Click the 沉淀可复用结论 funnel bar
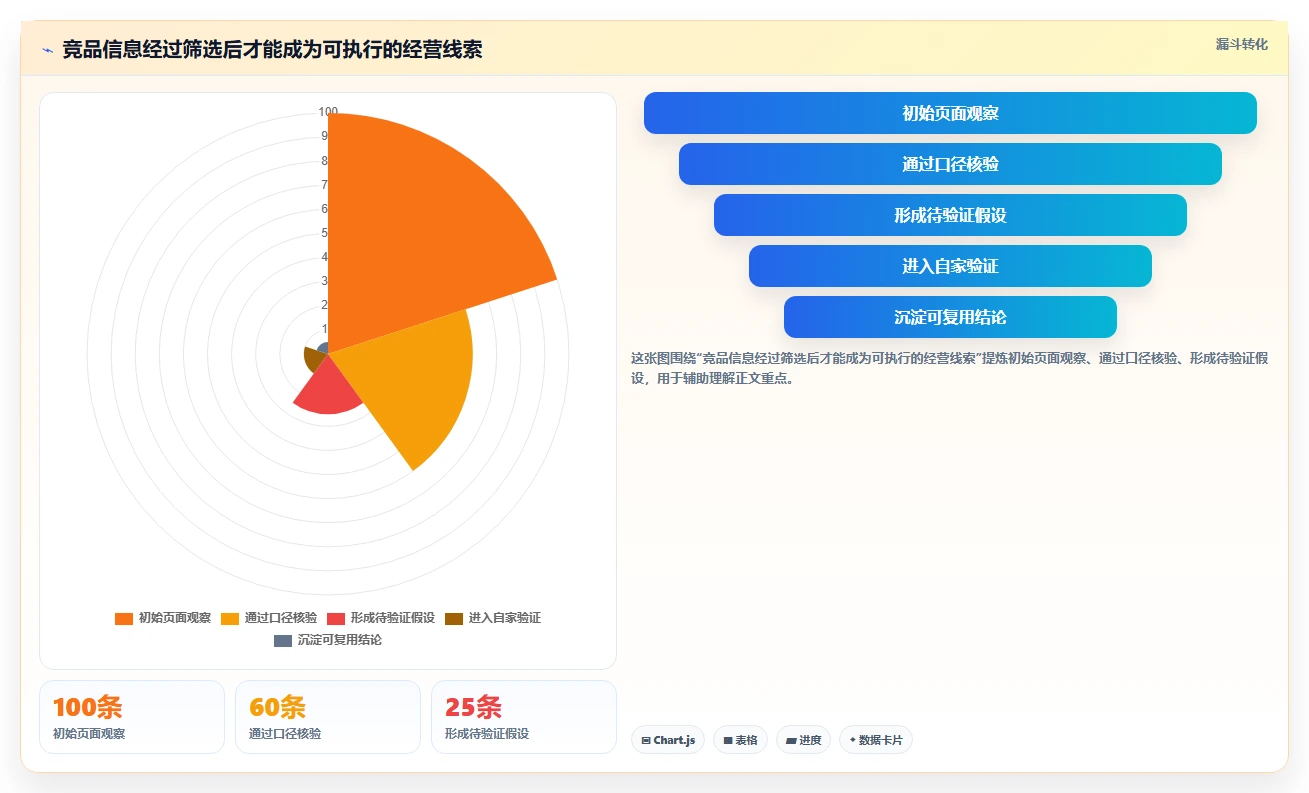Image resolution: width=1309 pixels, height=793 pixels. [950, 317]
